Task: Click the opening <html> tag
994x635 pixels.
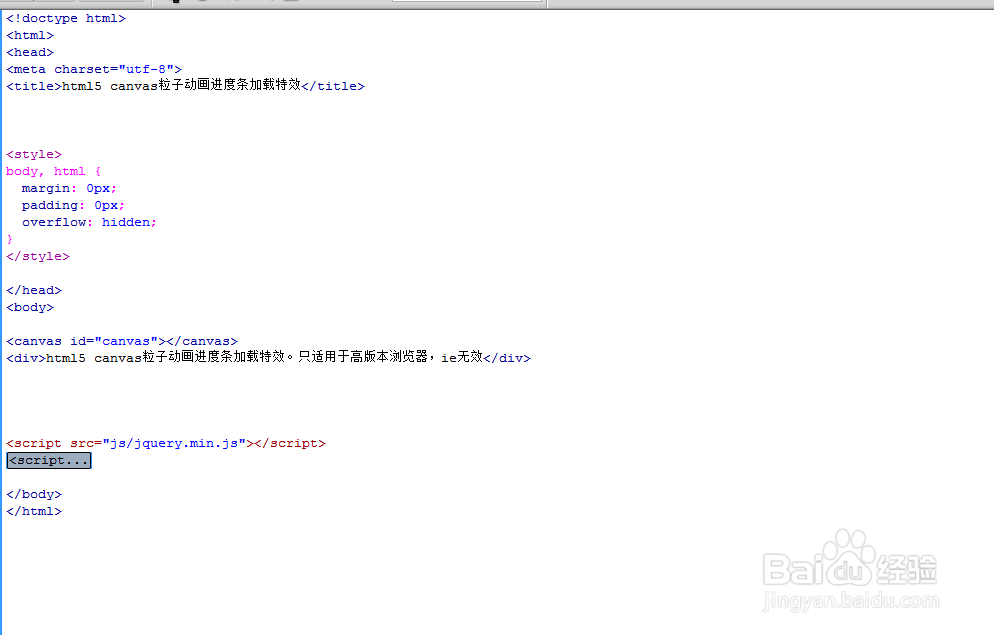Action: (x=30, y=35)
